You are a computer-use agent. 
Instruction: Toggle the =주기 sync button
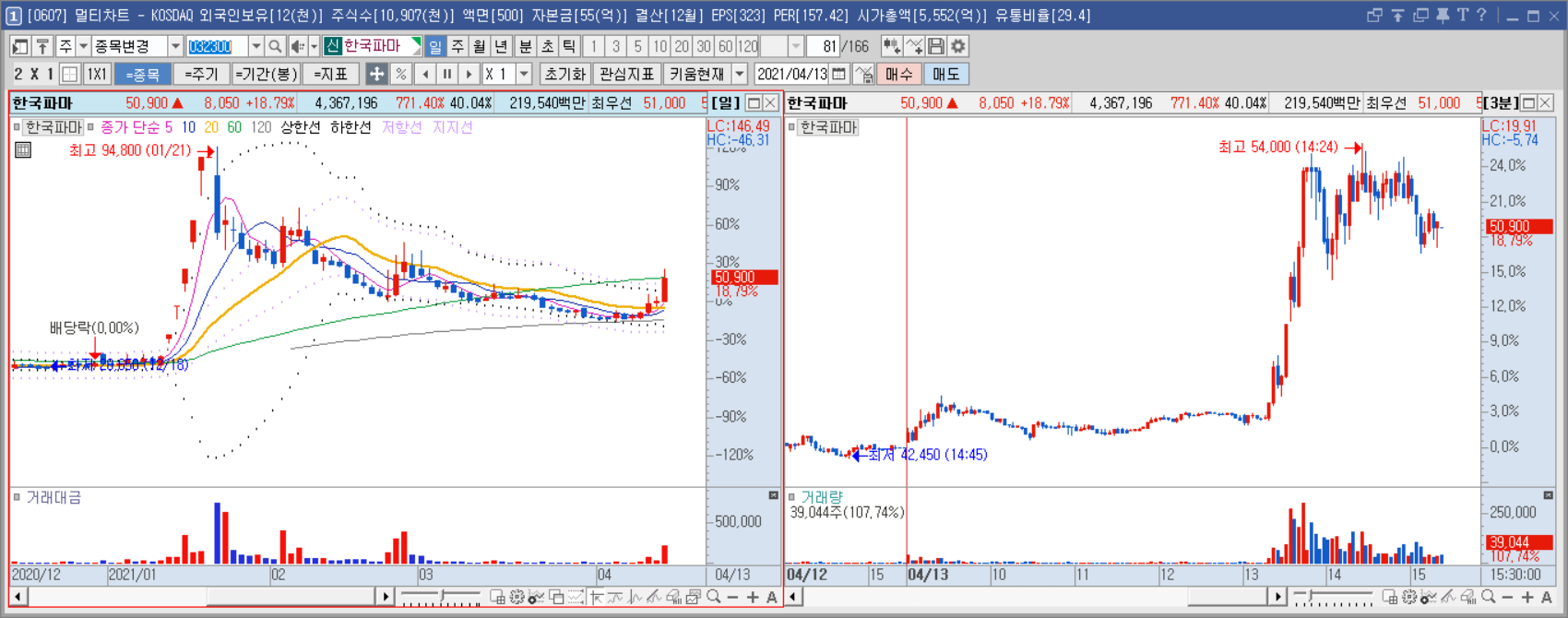(x=201, y=74)
